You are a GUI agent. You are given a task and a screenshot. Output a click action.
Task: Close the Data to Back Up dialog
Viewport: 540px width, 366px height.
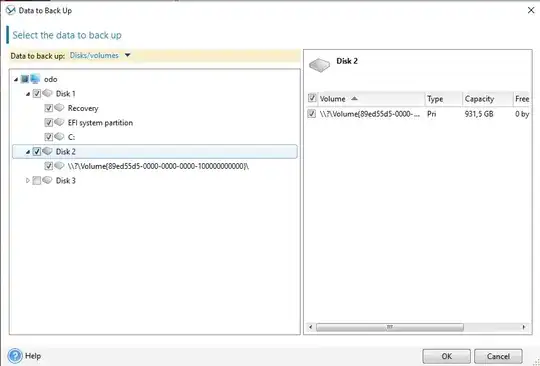[x=531, y=10]
